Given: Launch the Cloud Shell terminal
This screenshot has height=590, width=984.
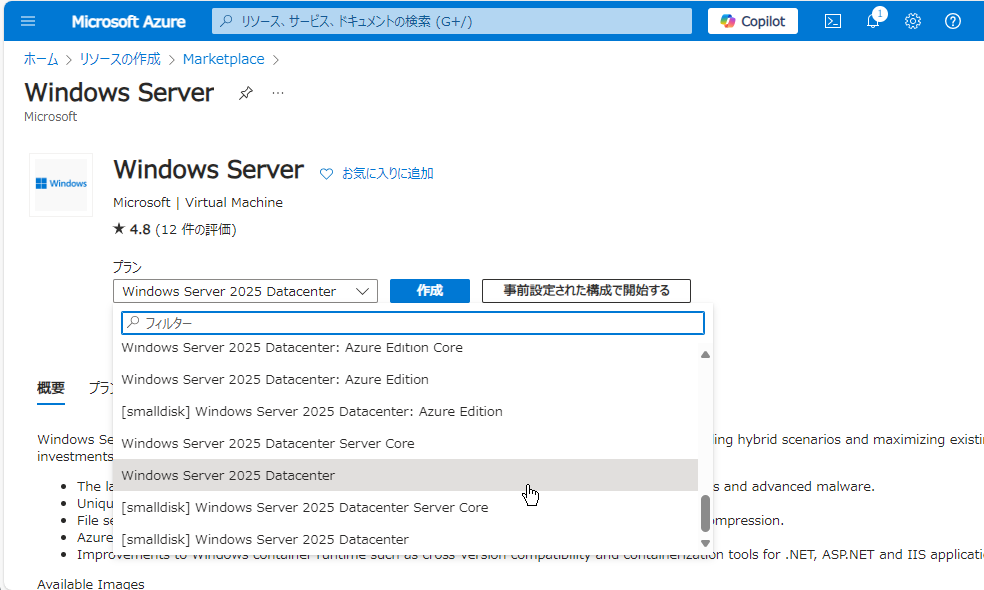Looking at the screenshot, I should (832, 20).
